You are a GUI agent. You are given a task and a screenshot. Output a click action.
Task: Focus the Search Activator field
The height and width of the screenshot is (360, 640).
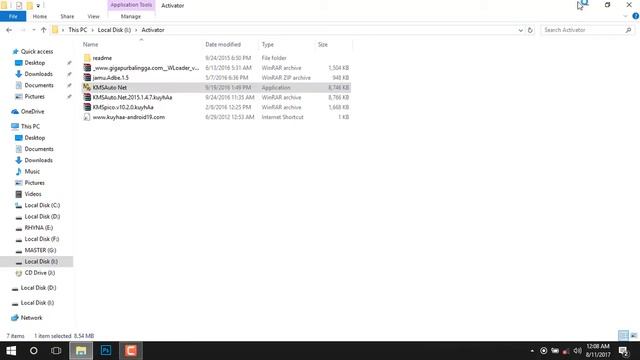tap(583, 30)
